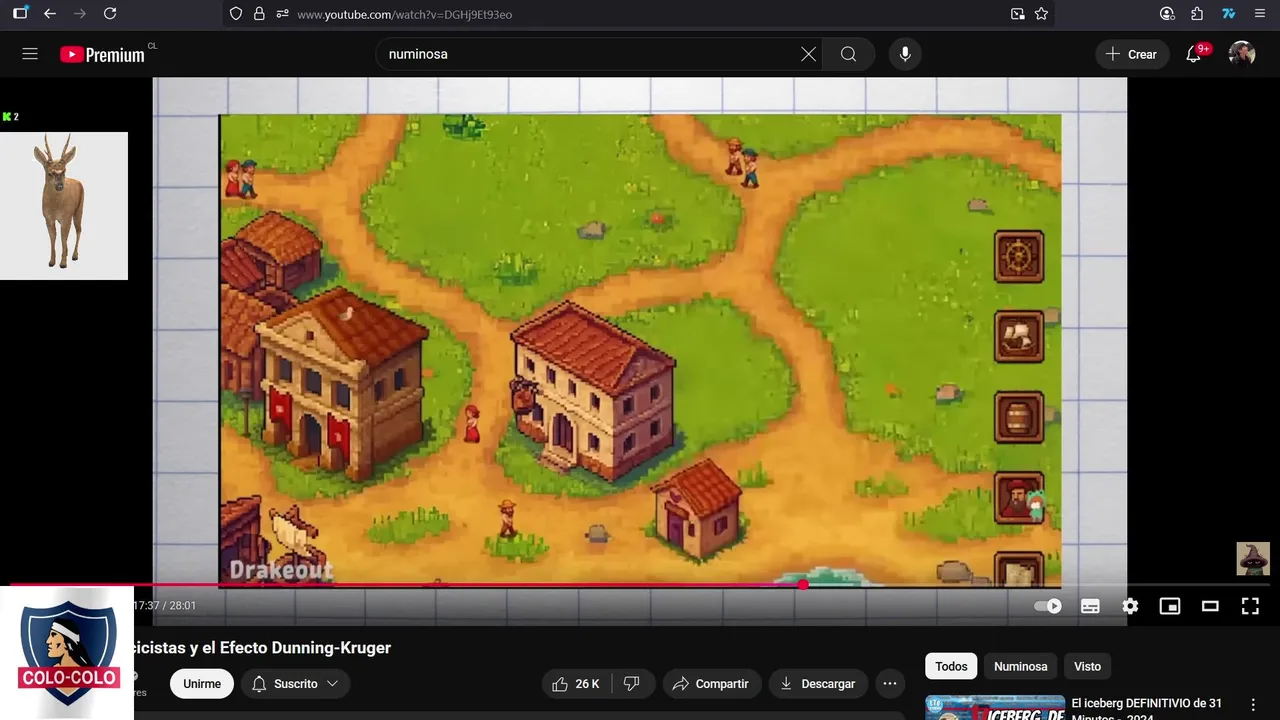Open the profile manager icon in toolbar
Viewport: 1280px width, 720px height.
point(1167,14)
